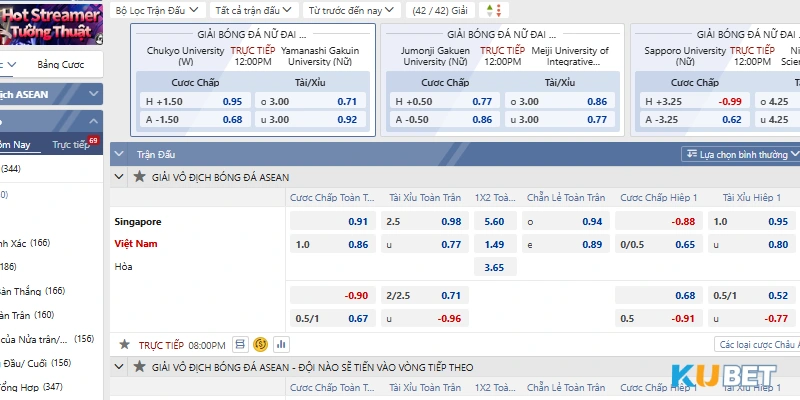Image resolution: width=800 pixels, height=400 pixels.
Task: Bet A -0.50 at 0.86 in Jumonji card
Action: (x=445, y=120)
